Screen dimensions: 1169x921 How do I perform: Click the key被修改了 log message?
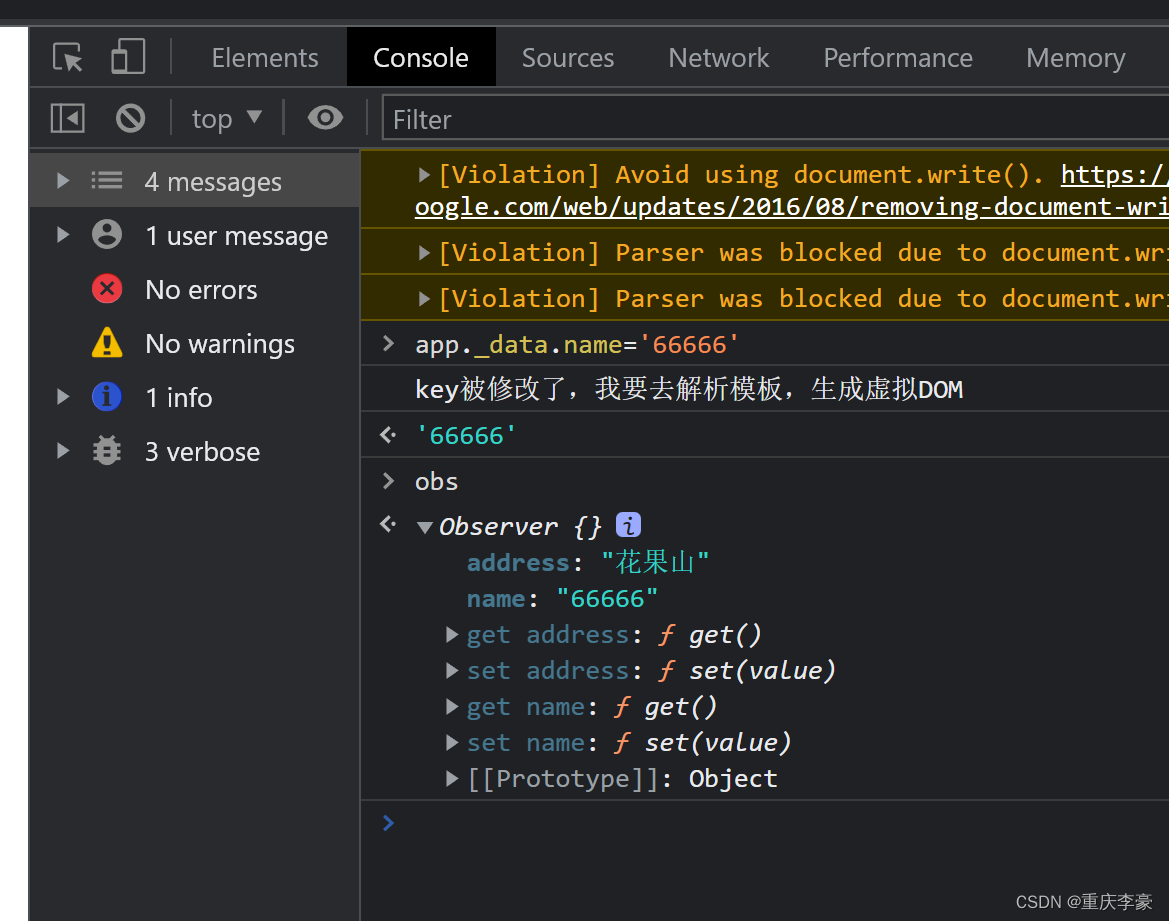pyautogui.click(x=689, y=389)
